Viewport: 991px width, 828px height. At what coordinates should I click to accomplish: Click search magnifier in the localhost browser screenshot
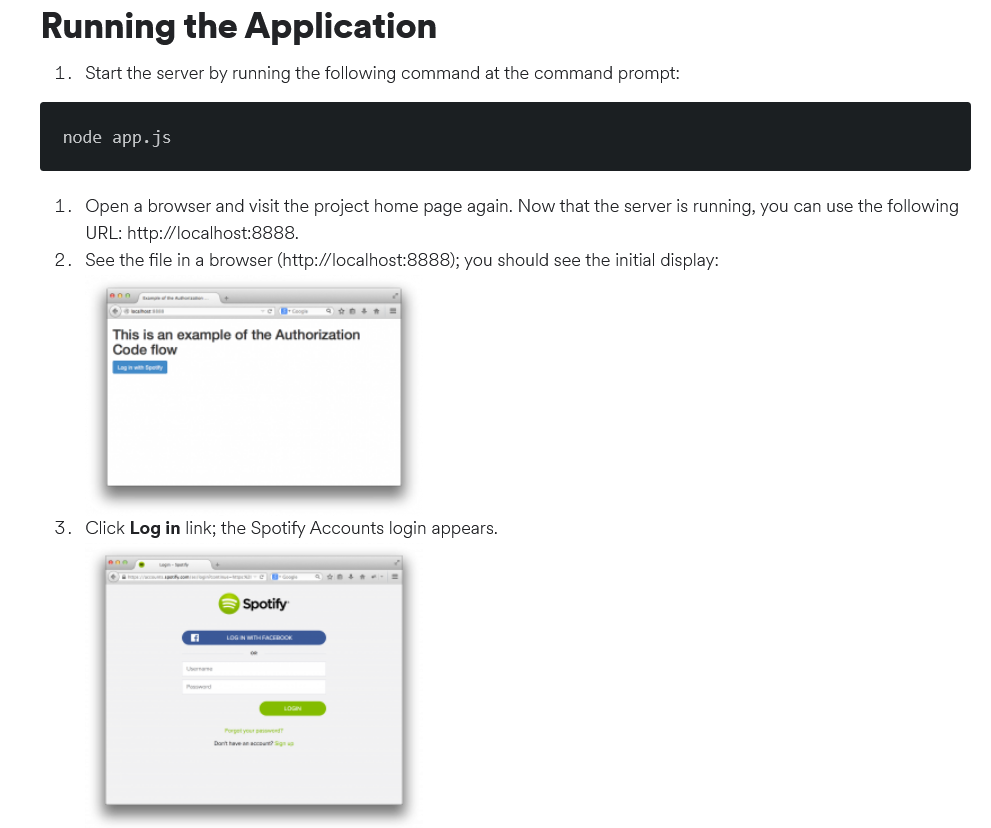[329, 310]
